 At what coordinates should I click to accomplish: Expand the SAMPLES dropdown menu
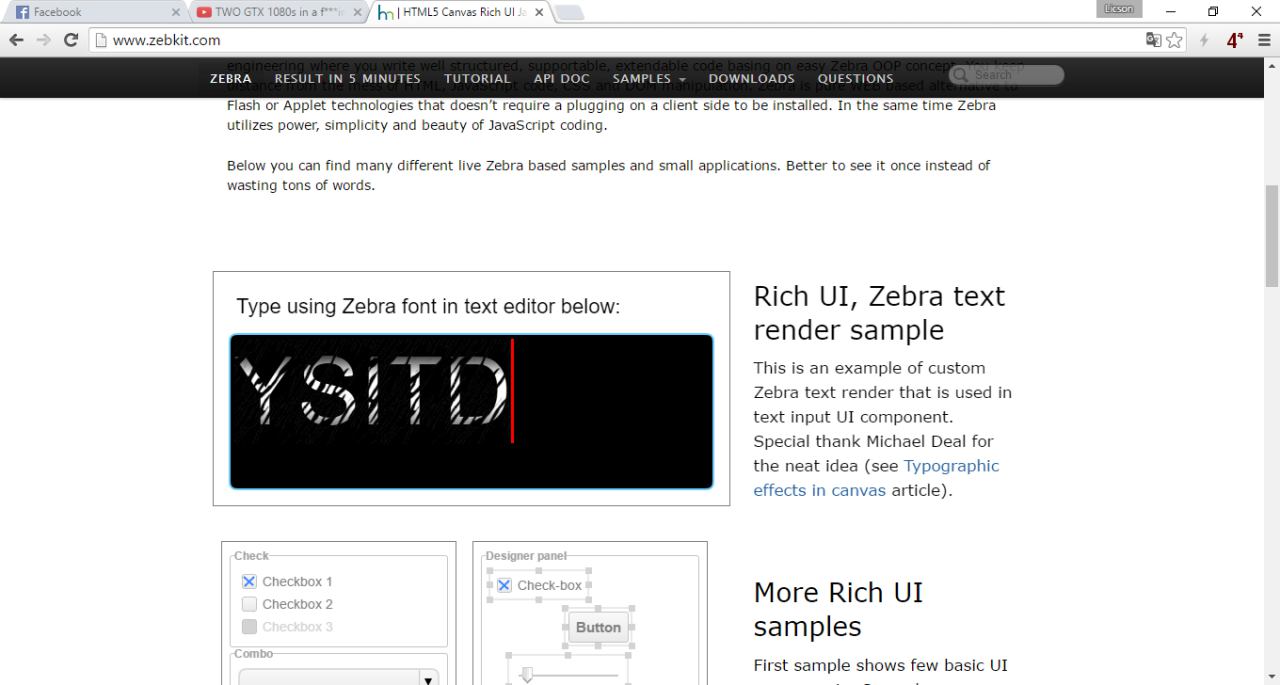(649, 78)
